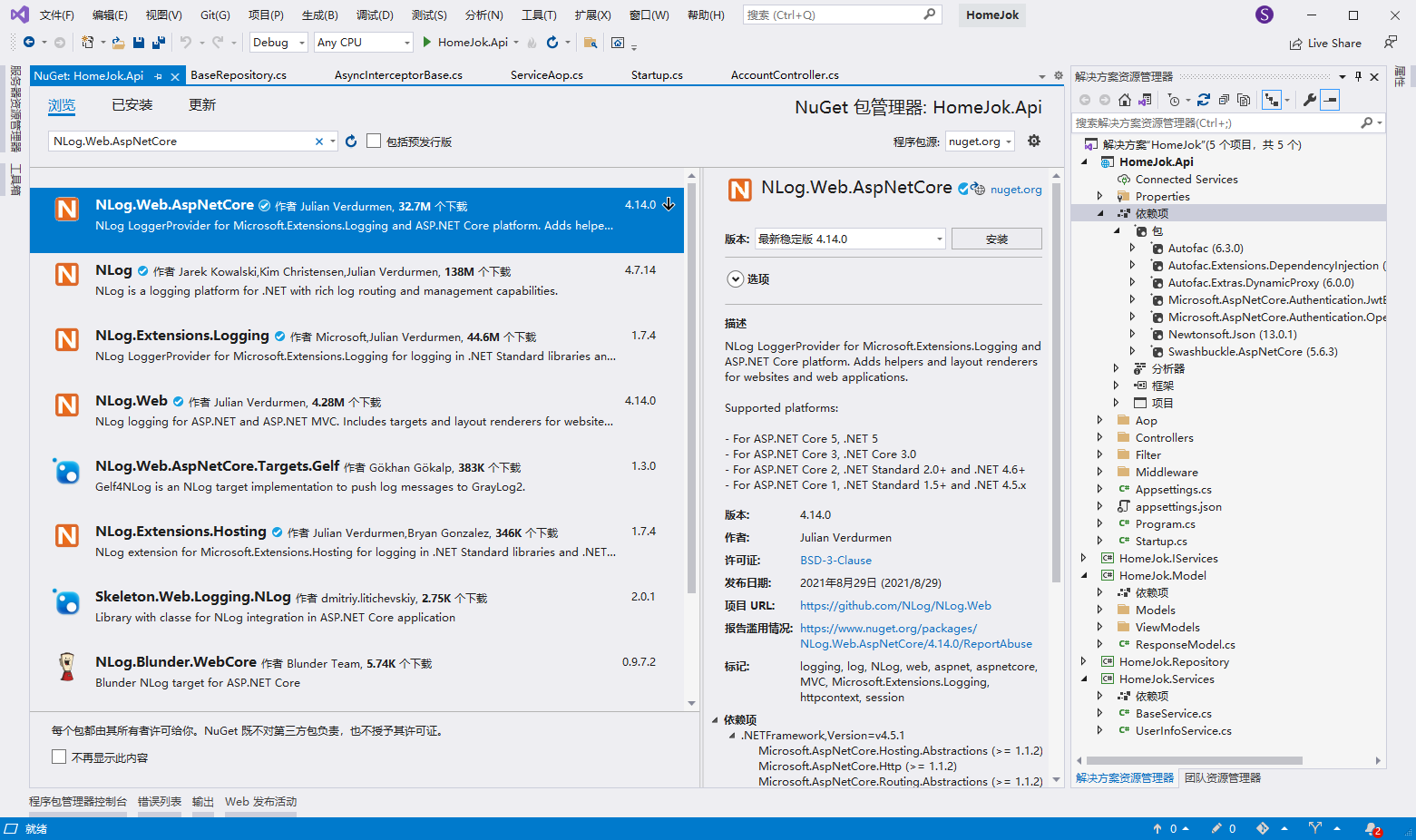
Task: Open the github.com/NLog/NLog.Web project URL
Action: coord(895,606)
